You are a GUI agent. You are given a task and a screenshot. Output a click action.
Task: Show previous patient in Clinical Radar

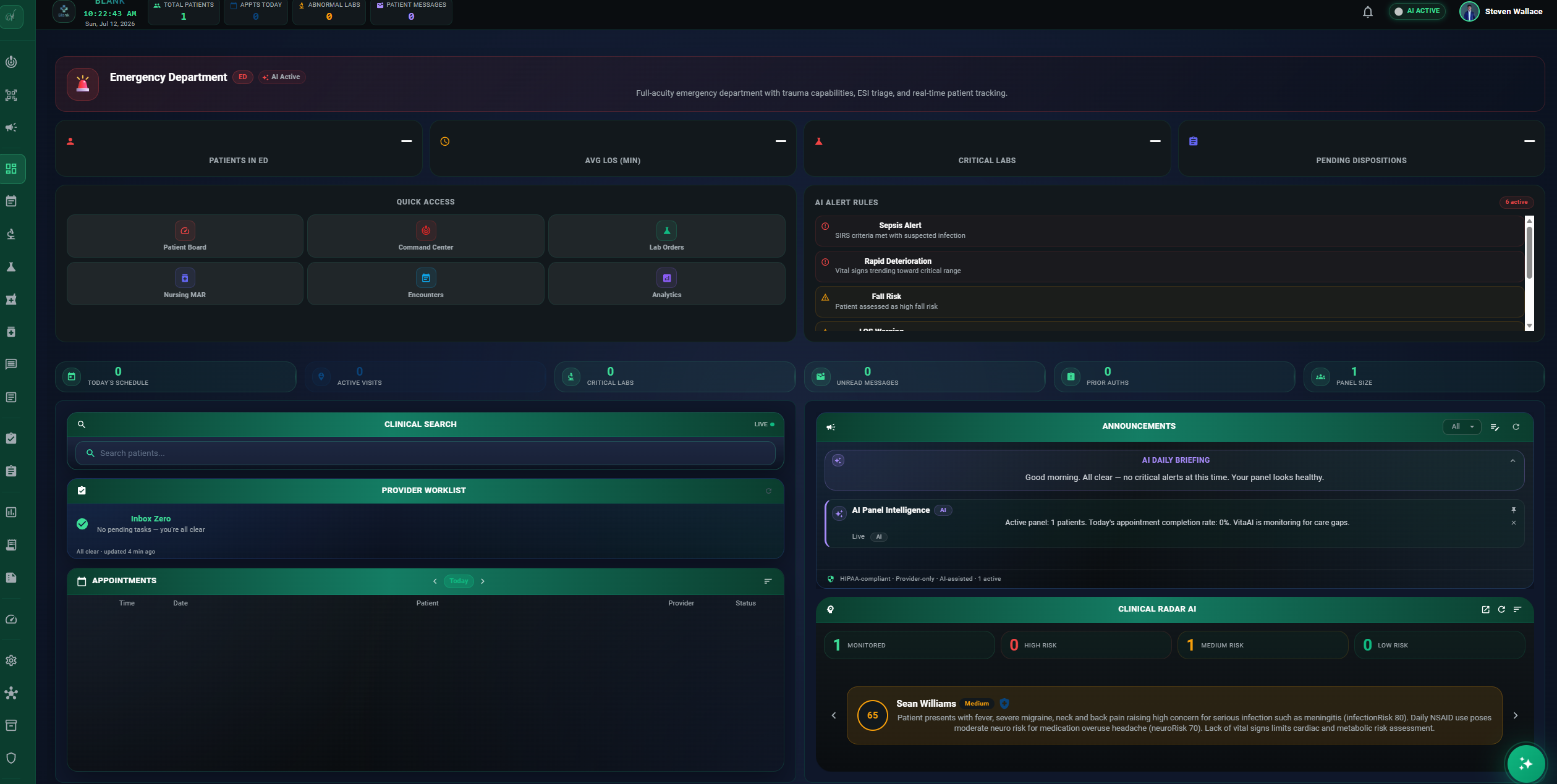834,715
